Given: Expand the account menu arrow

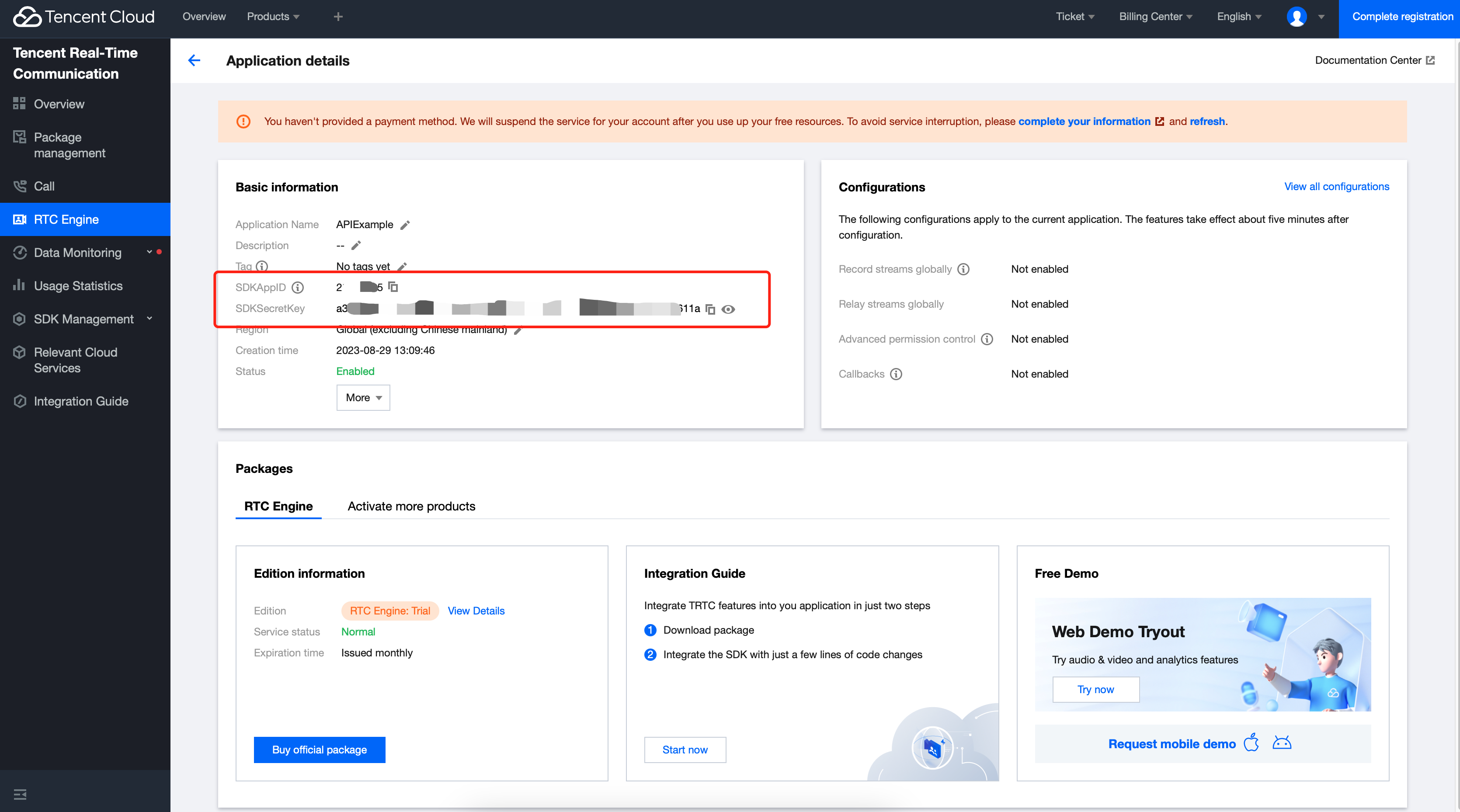Looking at the screenshot, I should coord(1321,17).
